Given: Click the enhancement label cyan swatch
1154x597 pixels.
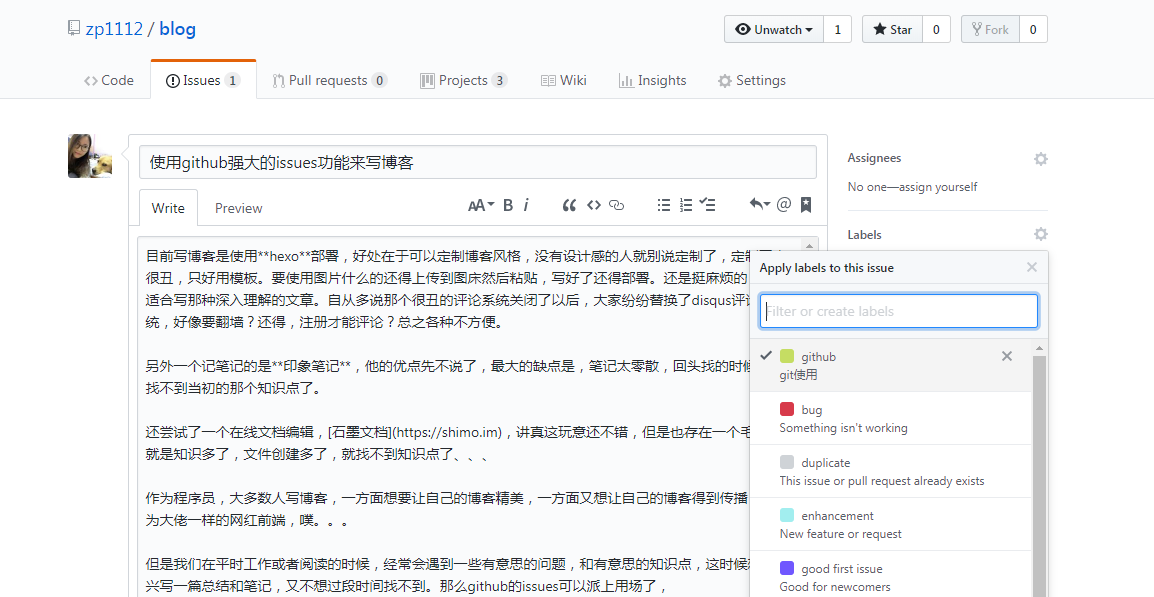Looking at the screenshot, I should pyautogui.click(x=787, y=515).
